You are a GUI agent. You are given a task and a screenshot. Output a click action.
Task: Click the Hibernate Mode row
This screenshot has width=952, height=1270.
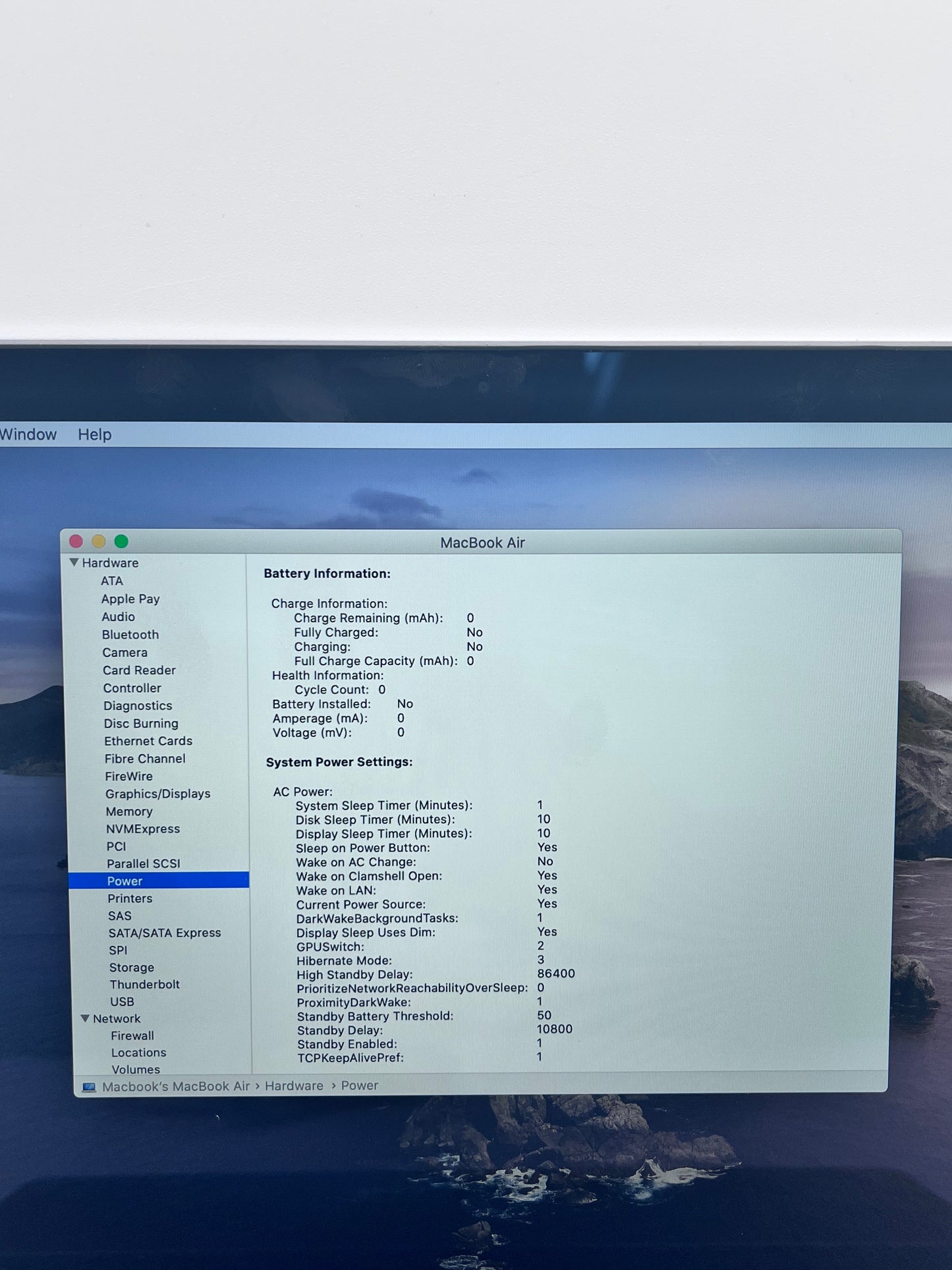420,960
